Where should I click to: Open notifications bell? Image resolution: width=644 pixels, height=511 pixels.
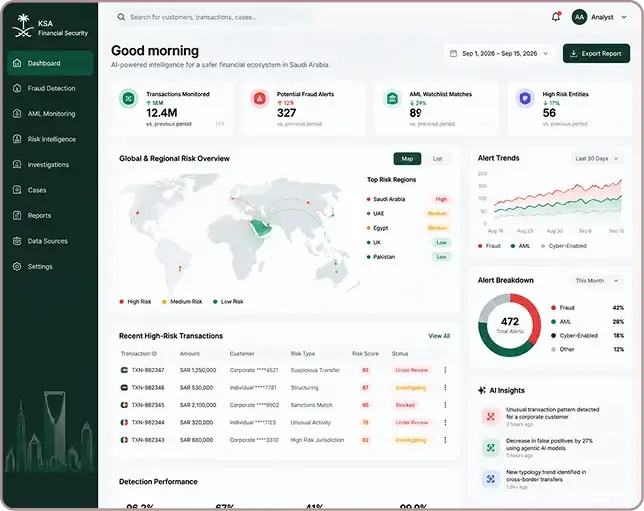click(x=556, y=17)
